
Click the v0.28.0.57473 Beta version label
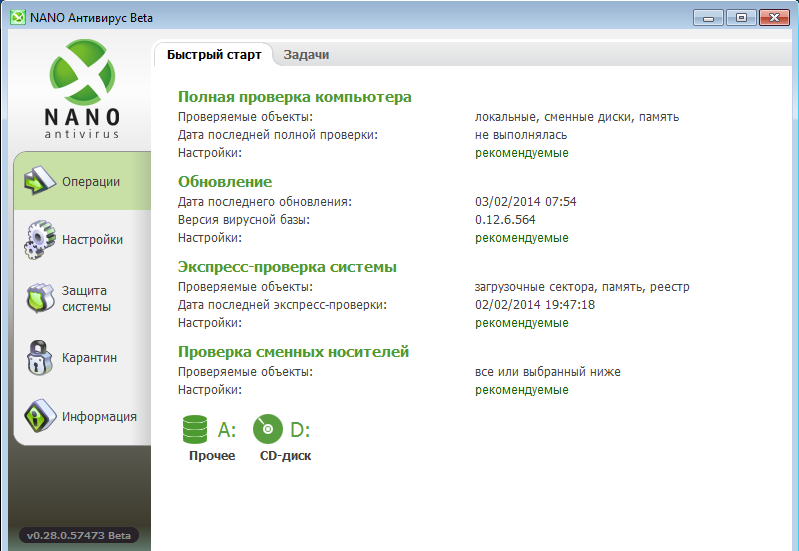79,536
